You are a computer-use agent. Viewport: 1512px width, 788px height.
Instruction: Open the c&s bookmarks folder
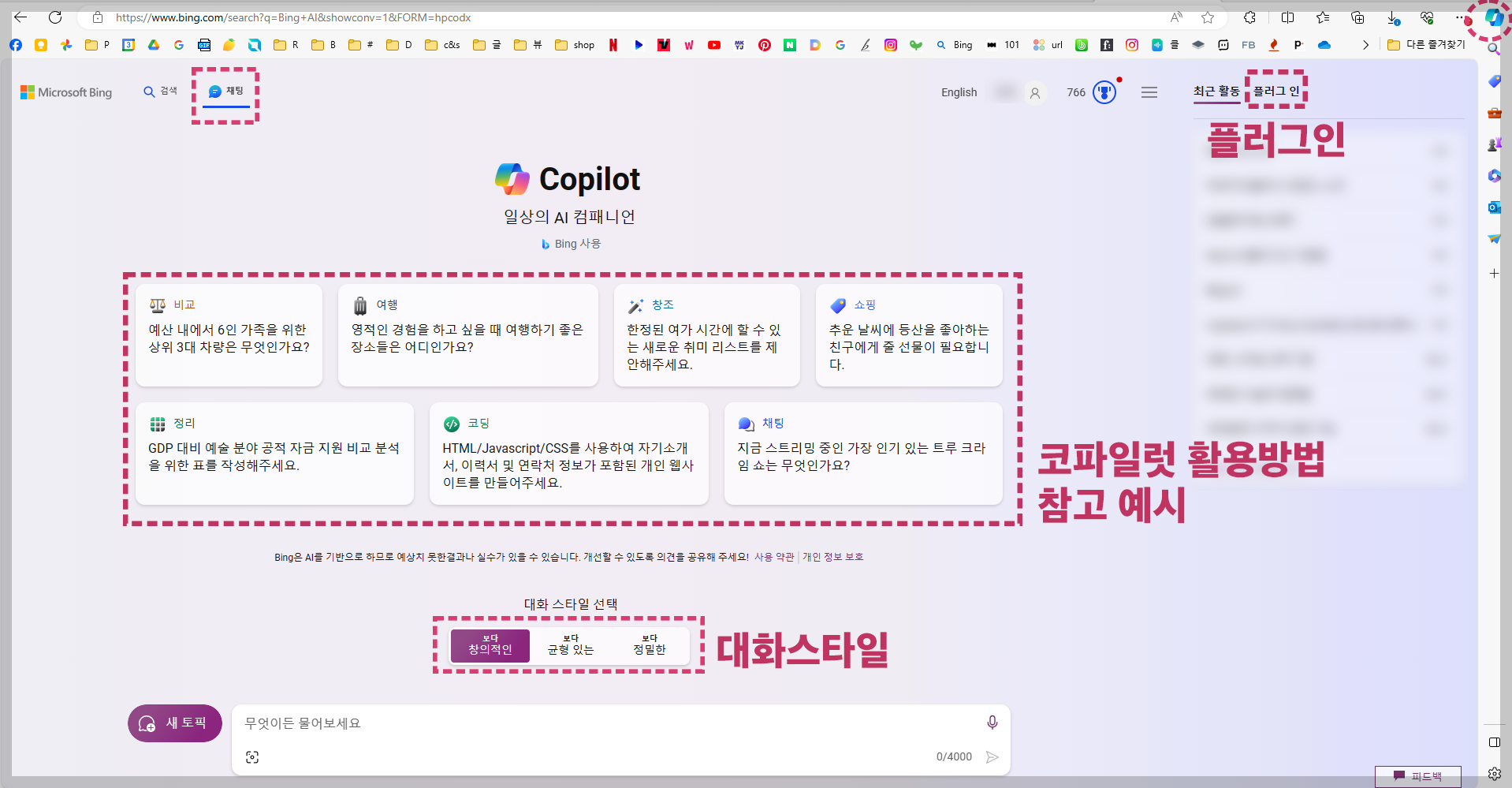click(442, 45)
